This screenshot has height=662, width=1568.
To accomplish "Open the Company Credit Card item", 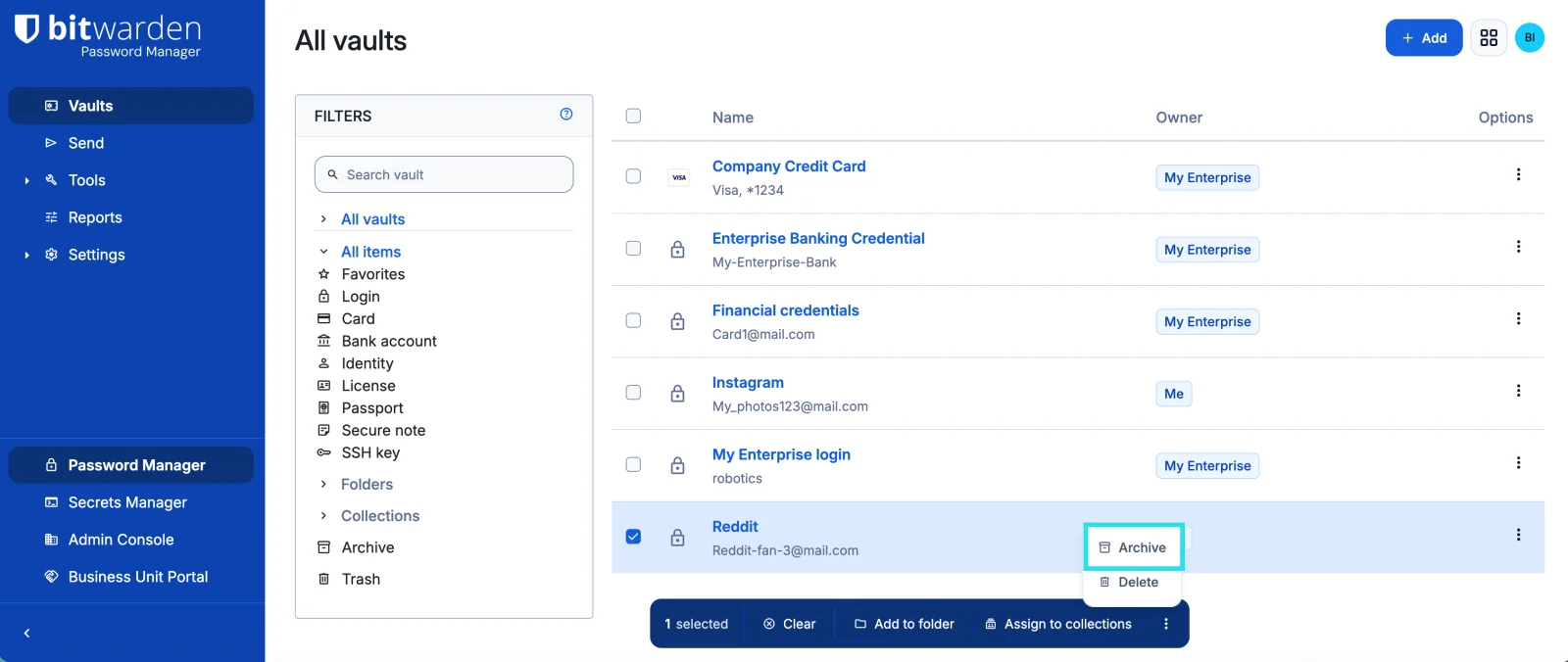I will click(789, 166).
